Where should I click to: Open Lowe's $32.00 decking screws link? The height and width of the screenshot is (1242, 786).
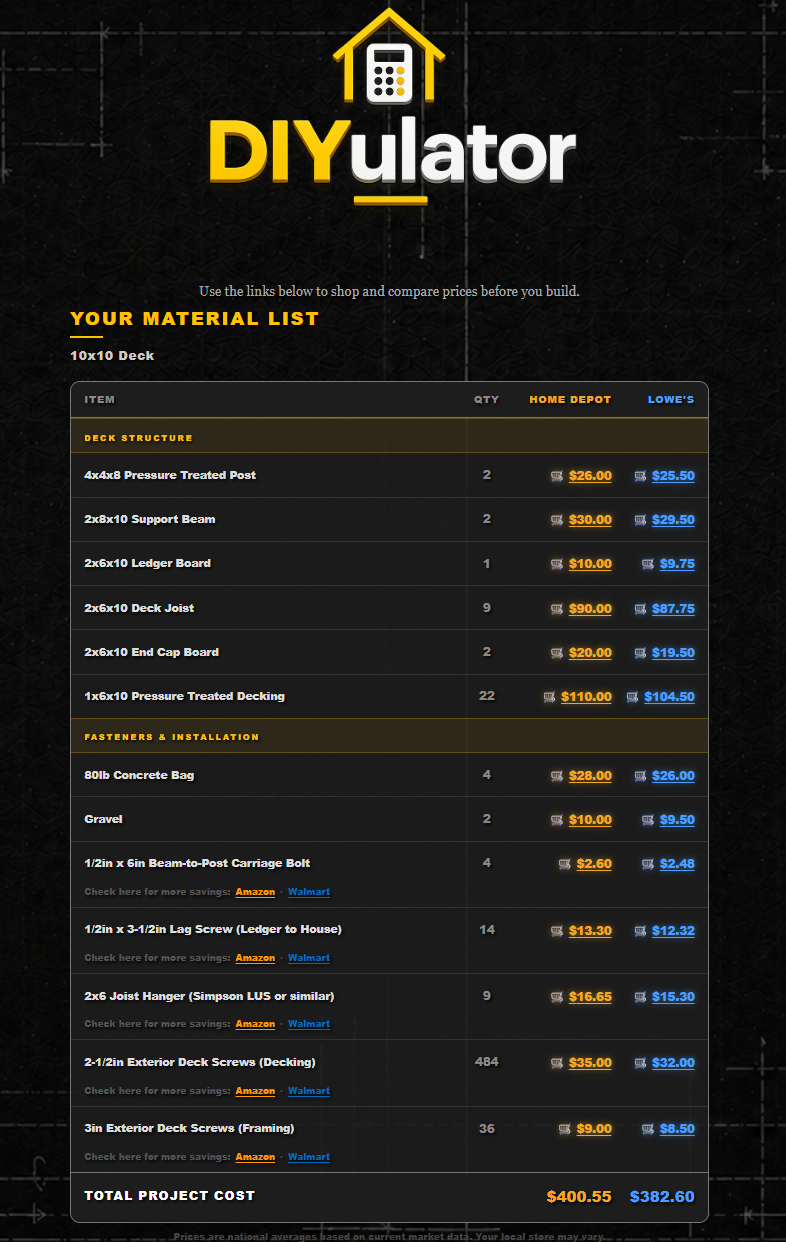673,1063
